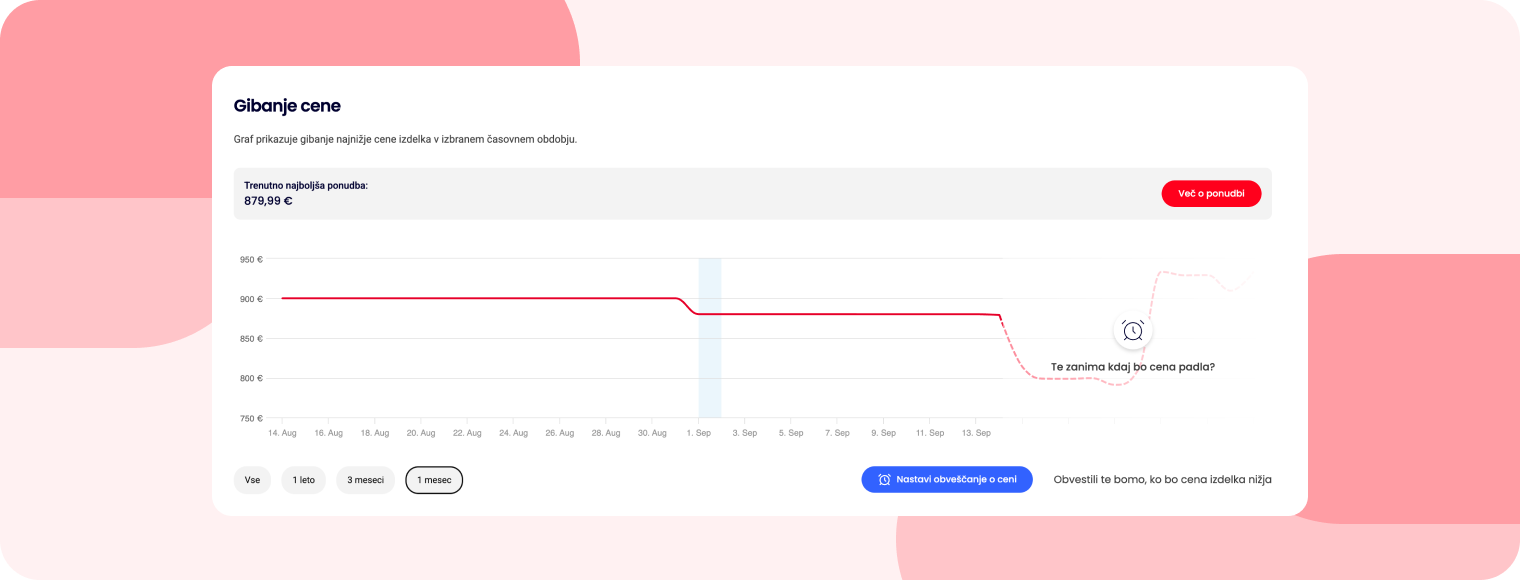Choose the '3 meseci' time range
This screenshot has width=1520, height=580.
point(365,480)
